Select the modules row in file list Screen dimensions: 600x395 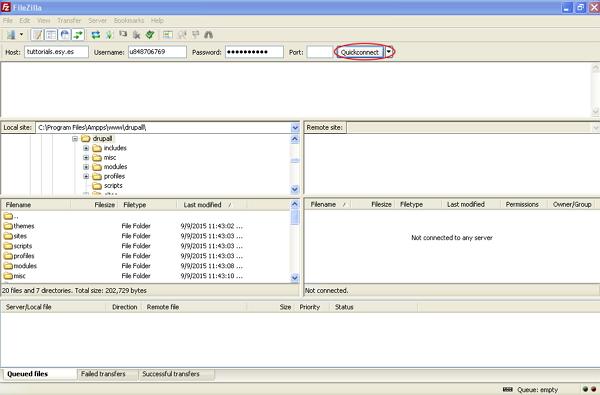coord(145,266)
